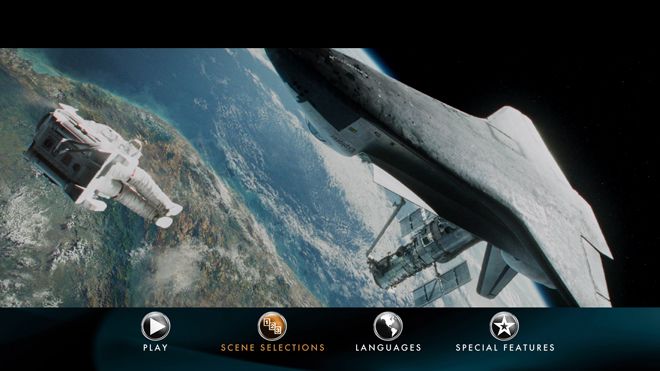The width and height of the screenshot is (660, 371).
Task: Click the astronaut's white helmet
Action: [136, 144]
